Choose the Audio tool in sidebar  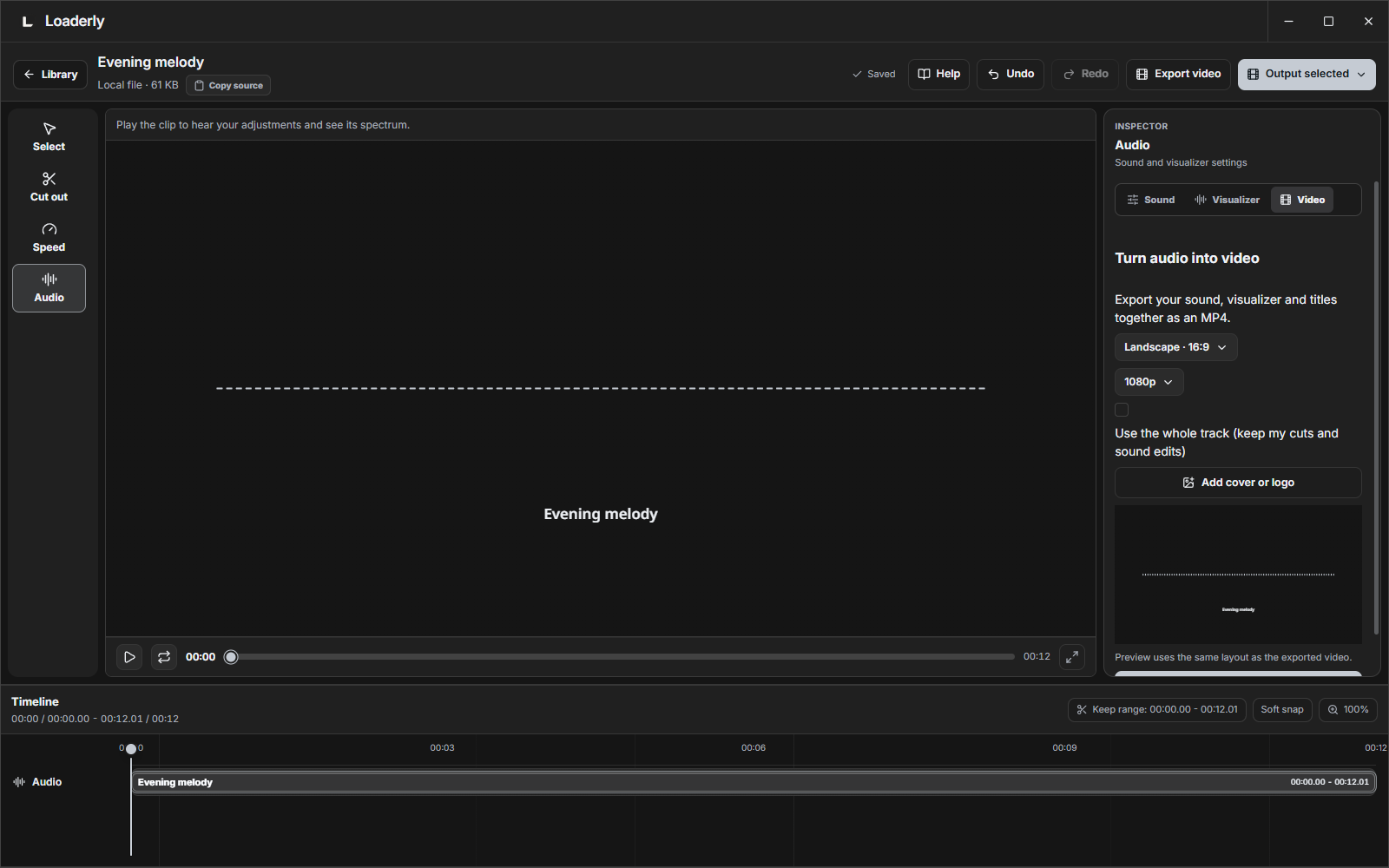tap(49, 288)
